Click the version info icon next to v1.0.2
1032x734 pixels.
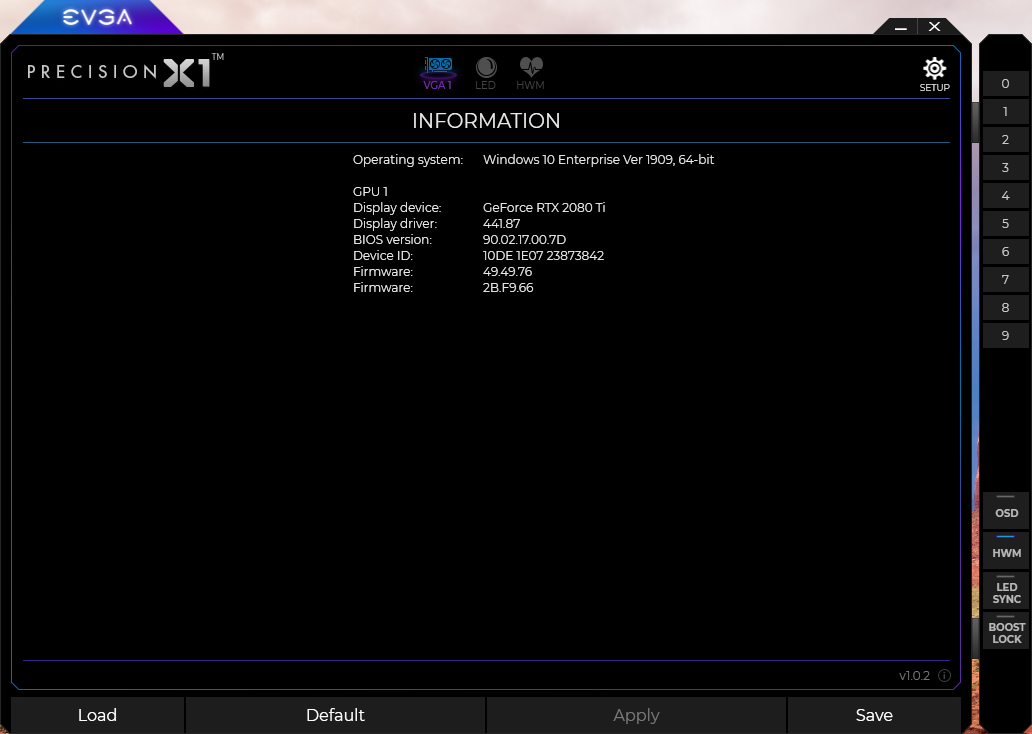pos(944,675)
